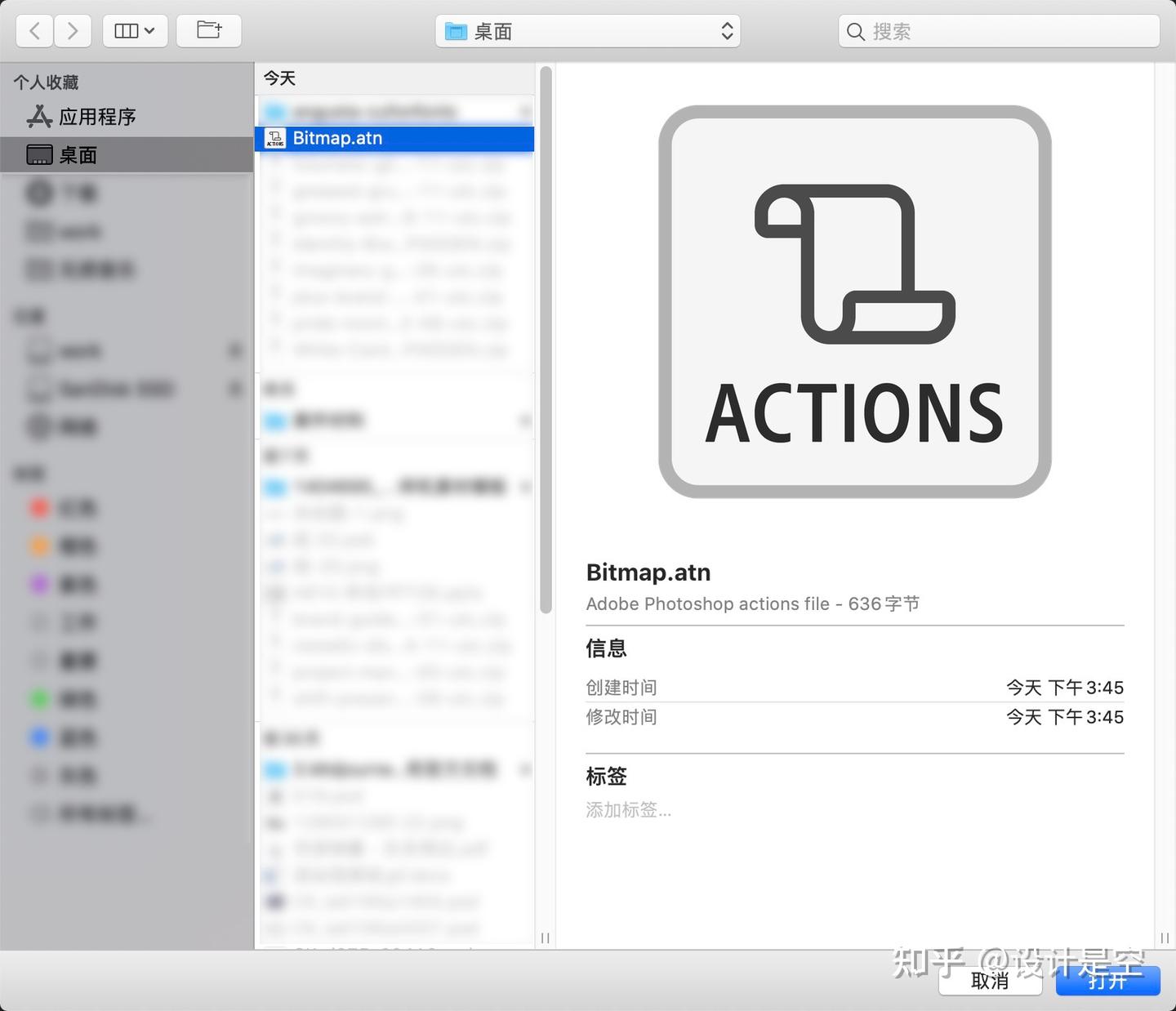This screenshot has height=1011, width=1176.
Task: Create a new folder with toolbar icon
Action: tap(209, 31)
